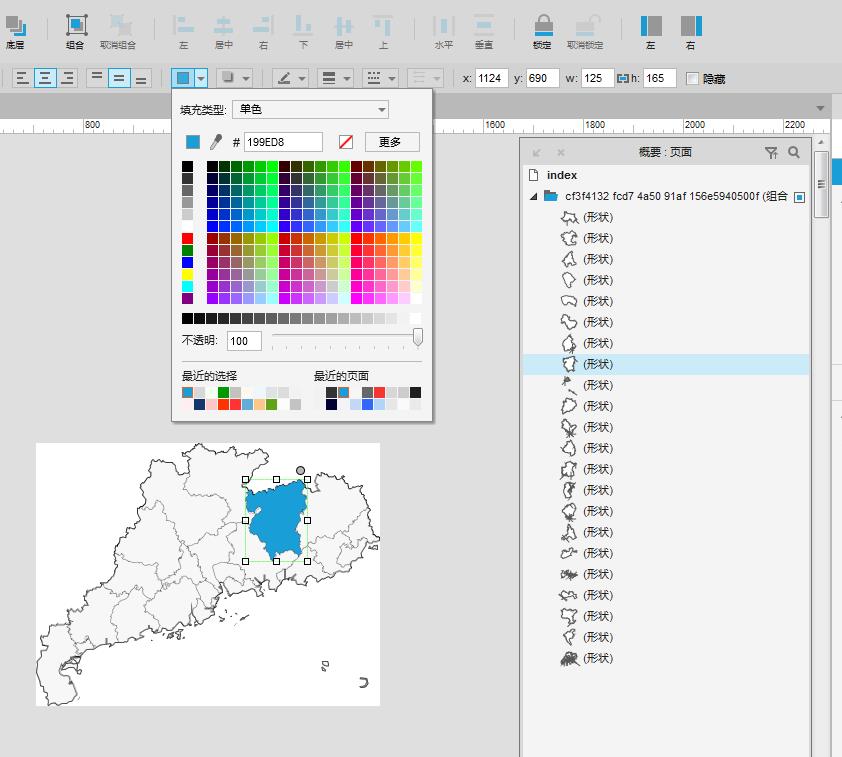
Task: Distribute shapes horizontally via 水平 icon
Action: pos(441,24)
